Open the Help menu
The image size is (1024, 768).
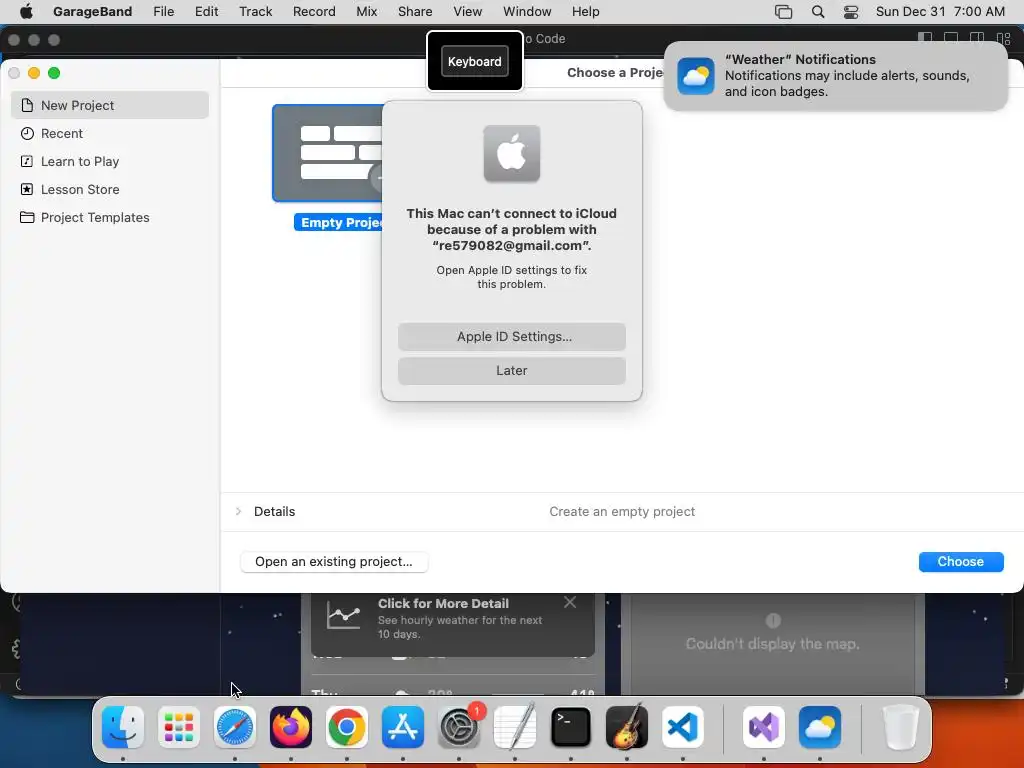point(585,12)
